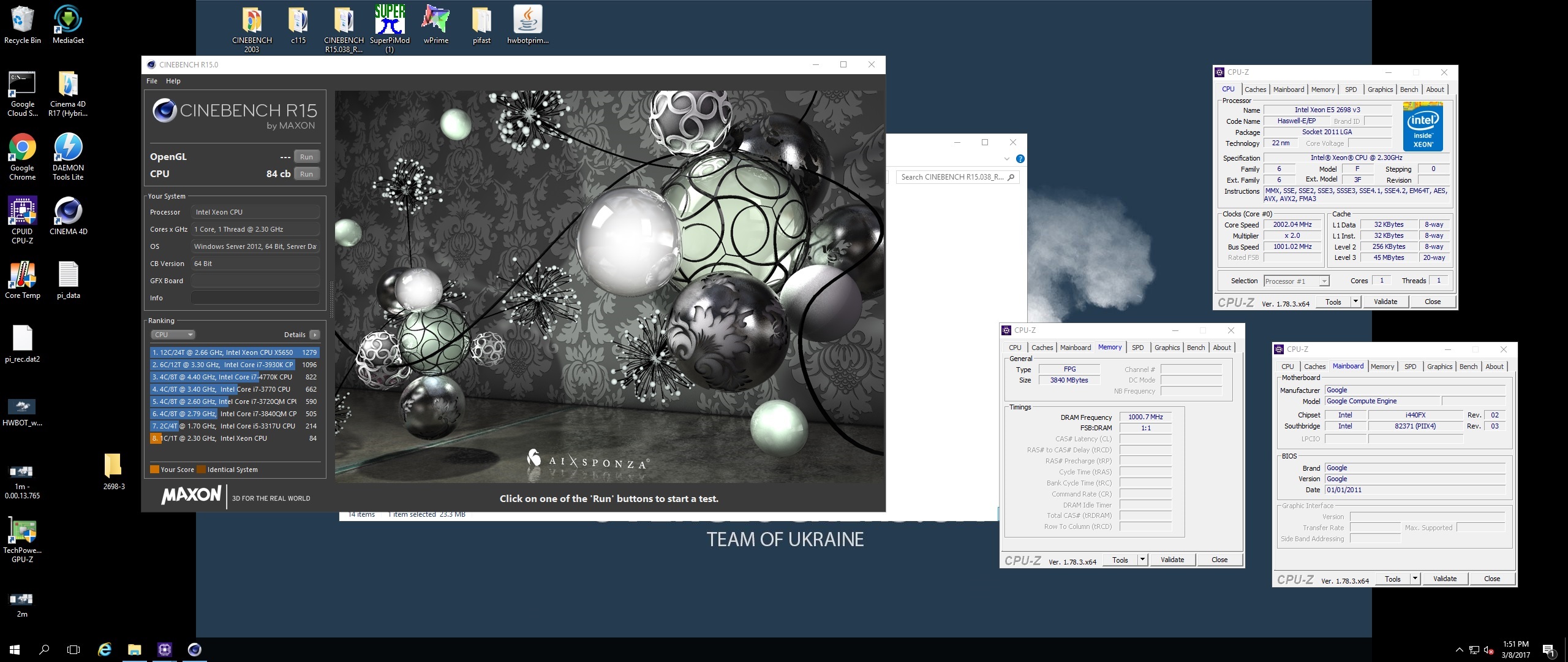The height and width of the screenshot is (662, 1568).
Task: Switch to Caches tab in the CPU-Z CPU window
Action: pyautogui.click(x=1255, y=89)
